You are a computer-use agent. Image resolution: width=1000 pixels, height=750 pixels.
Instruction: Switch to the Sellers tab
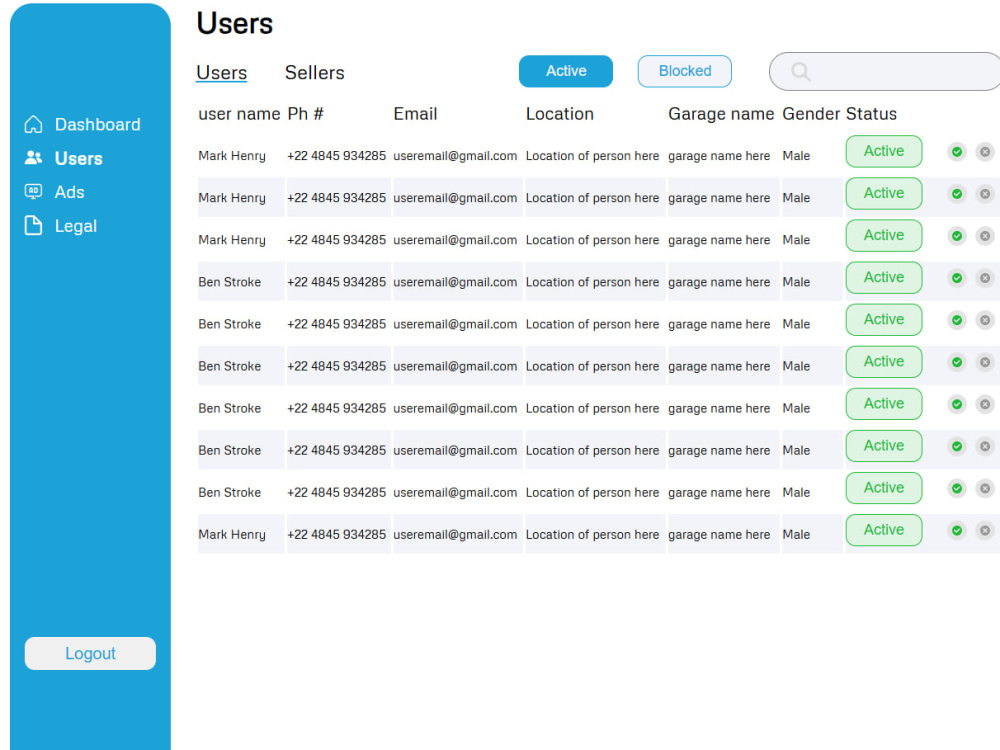(x=314, y=73)
